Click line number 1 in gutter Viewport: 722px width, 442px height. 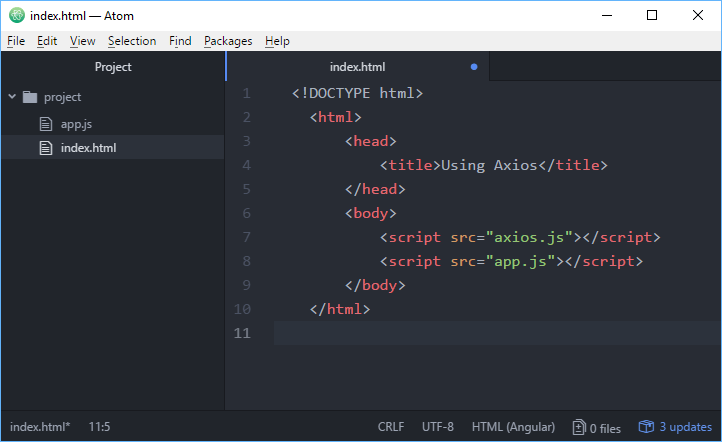tap(246, 93)
